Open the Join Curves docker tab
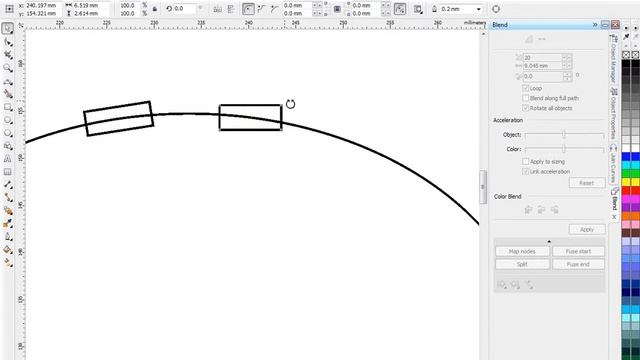The image size is (640, 360). click(613, 164)
